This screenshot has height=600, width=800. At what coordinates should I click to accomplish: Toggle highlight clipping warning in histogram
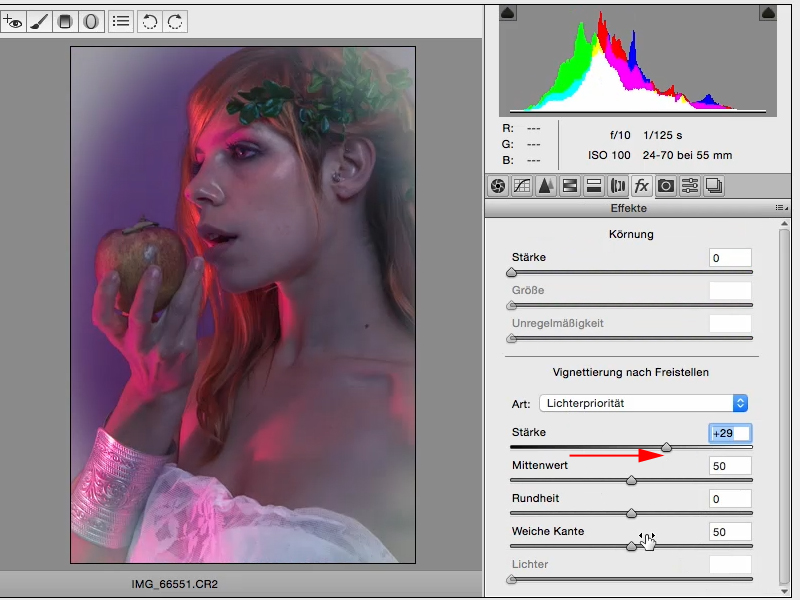coord(768,13)
